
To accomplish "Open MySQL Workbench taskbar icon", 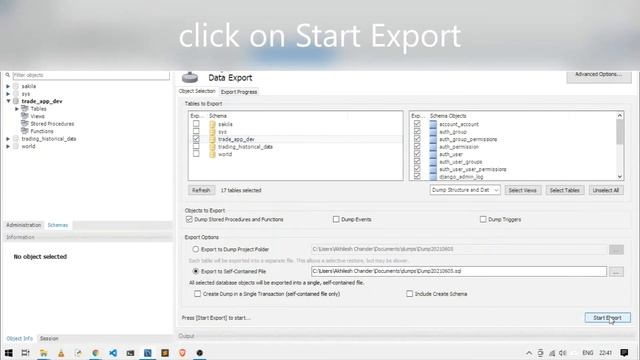I will point(148,353).
